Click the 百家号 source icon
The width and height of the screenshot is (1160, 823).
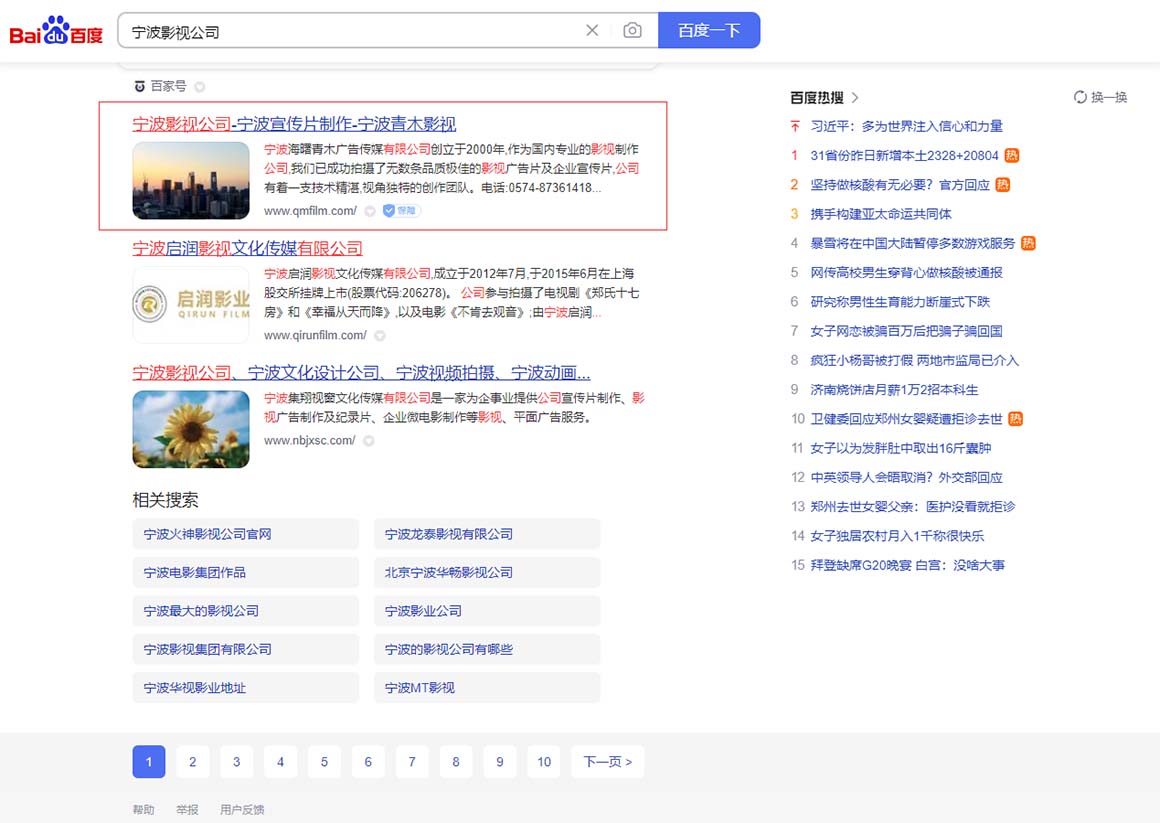point(140,87)
